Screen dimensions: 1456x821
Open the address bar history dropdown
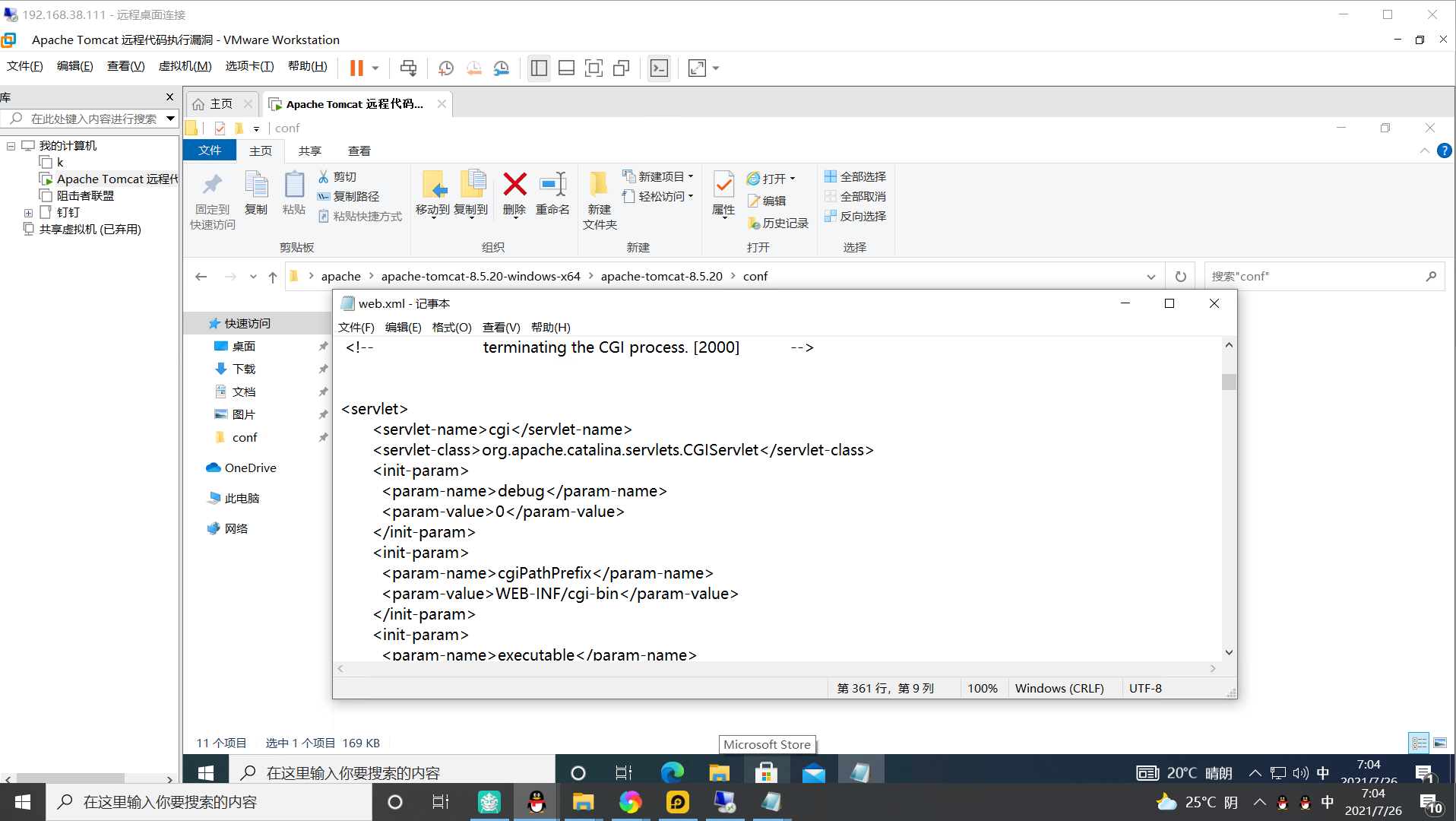point(1151,277)
